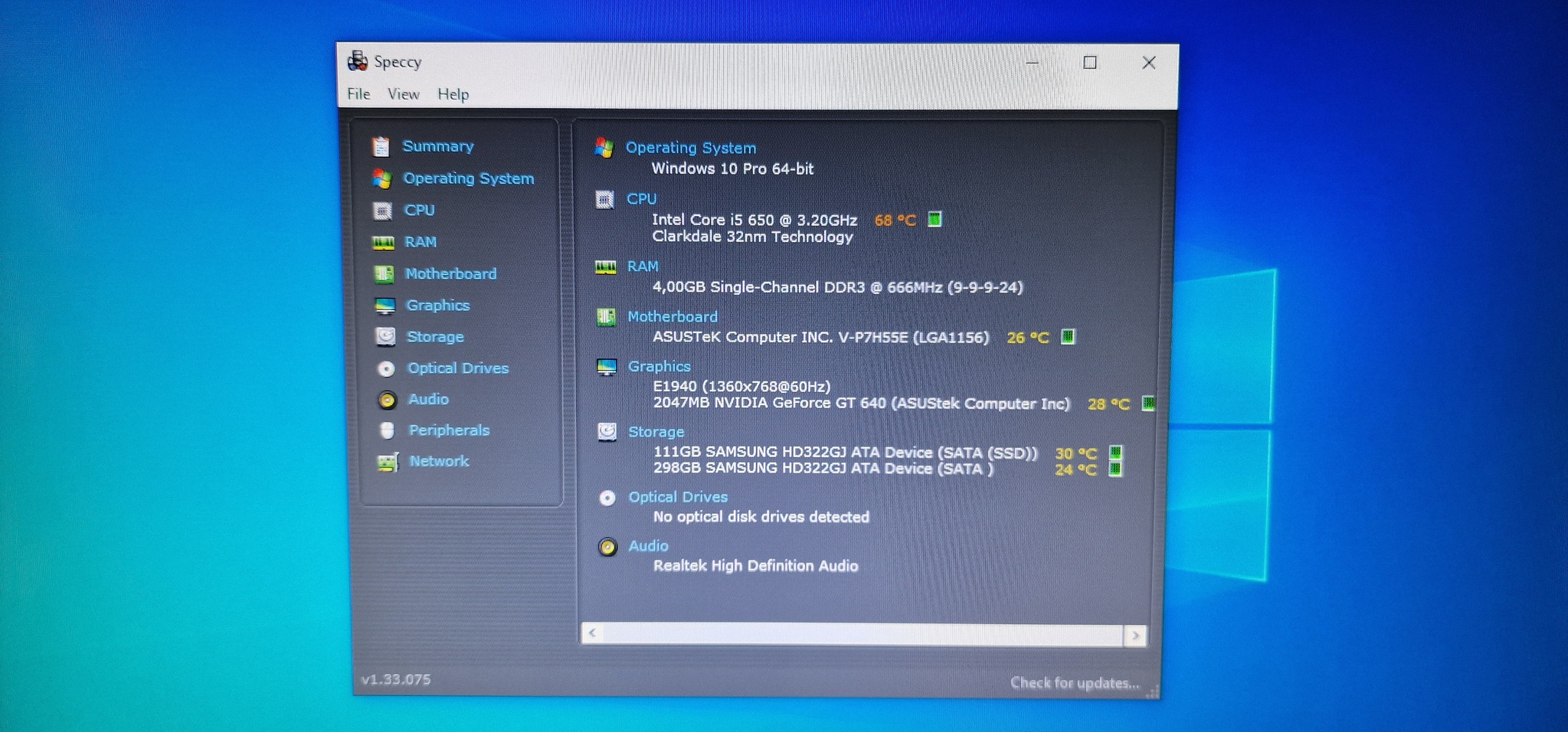This screenshot has width=1568, height=732.
Task: Click the Audio icon in summary panel
Action: [x=607, y=547]
